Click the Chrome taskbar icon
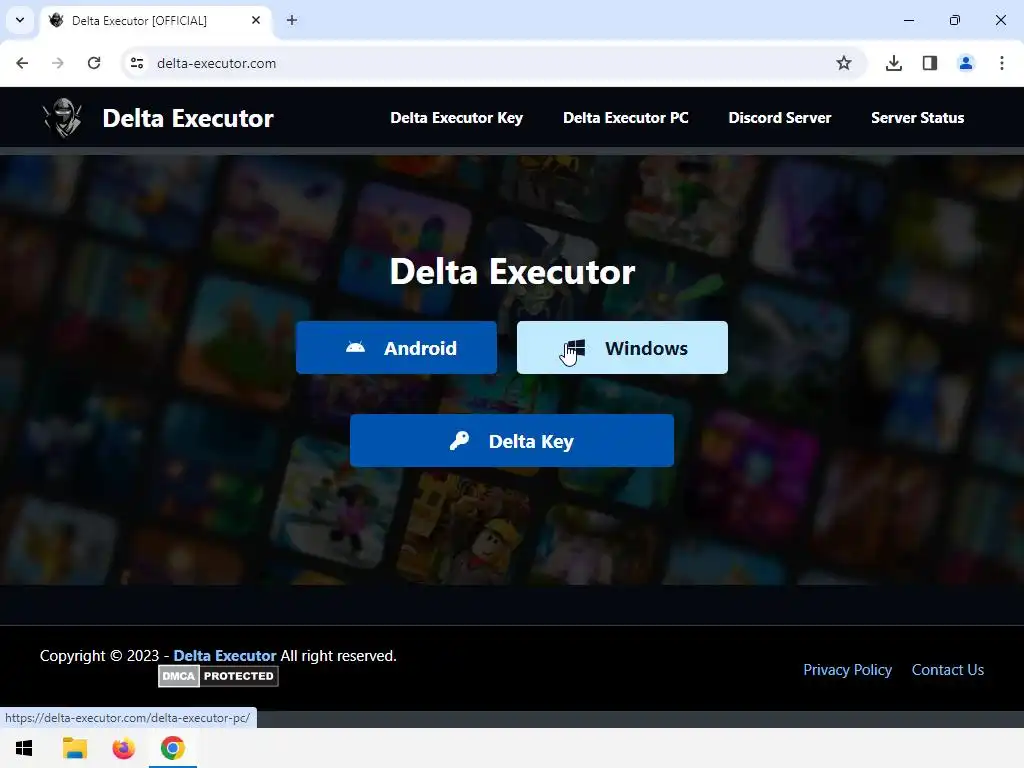The image size is (1024, 768). (172, 748)
